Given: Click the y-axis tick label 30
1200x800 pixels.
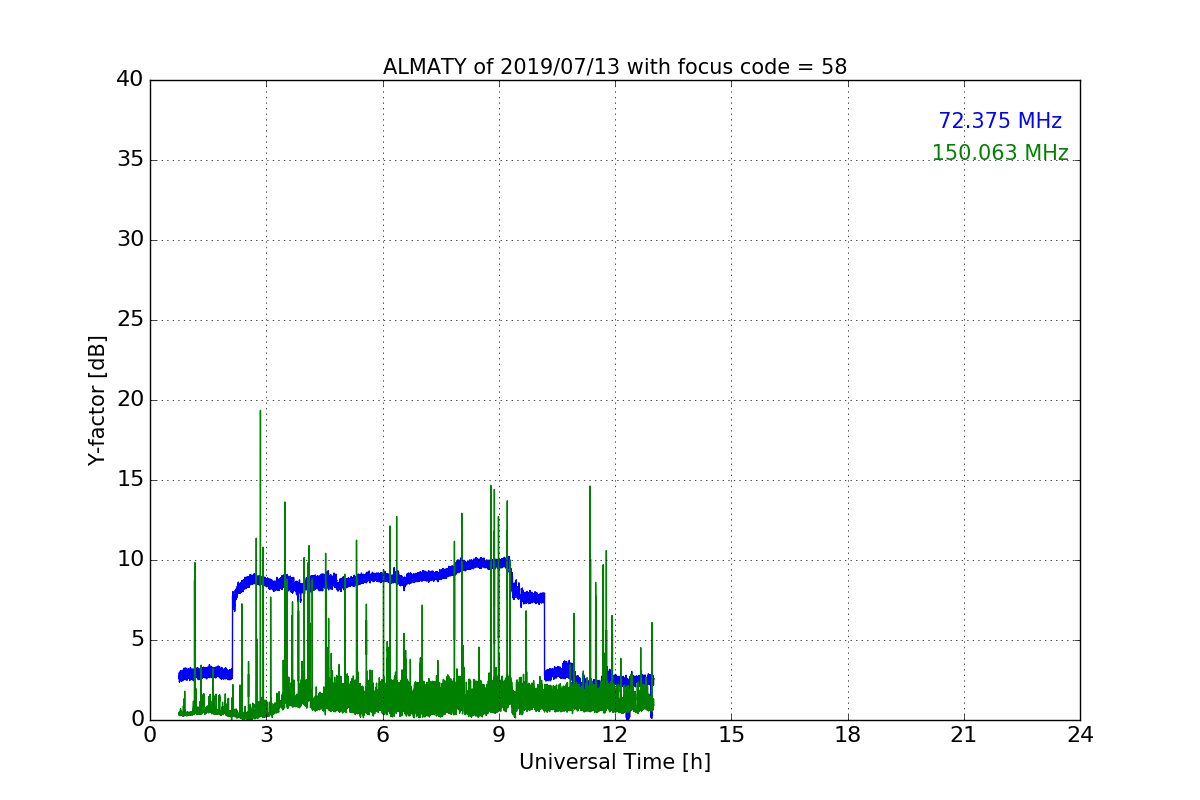Looking at the screenshot, I should [130, 240].
